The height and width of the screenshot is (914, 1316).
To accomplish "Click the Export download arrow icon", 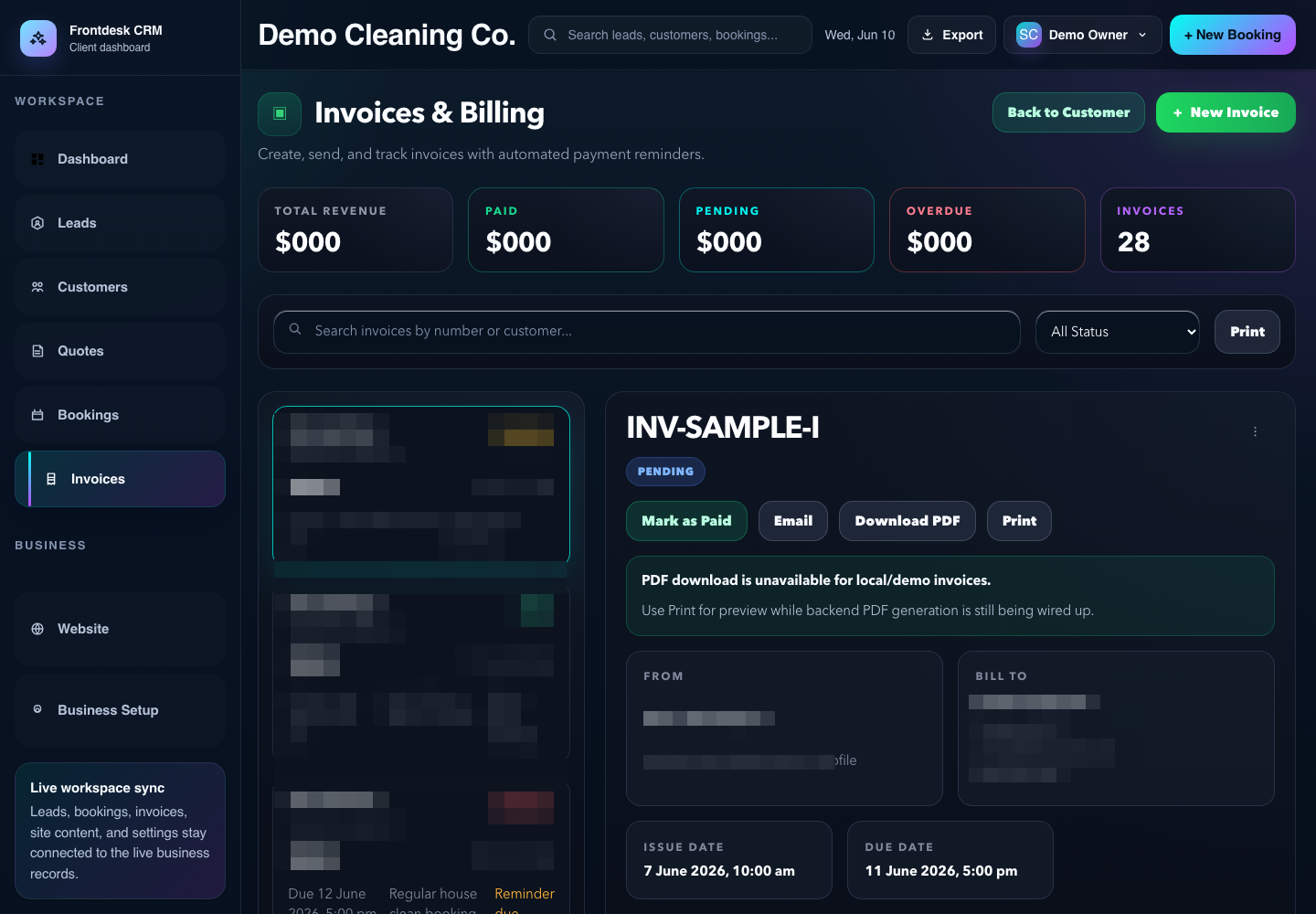I will click(928, 35).
